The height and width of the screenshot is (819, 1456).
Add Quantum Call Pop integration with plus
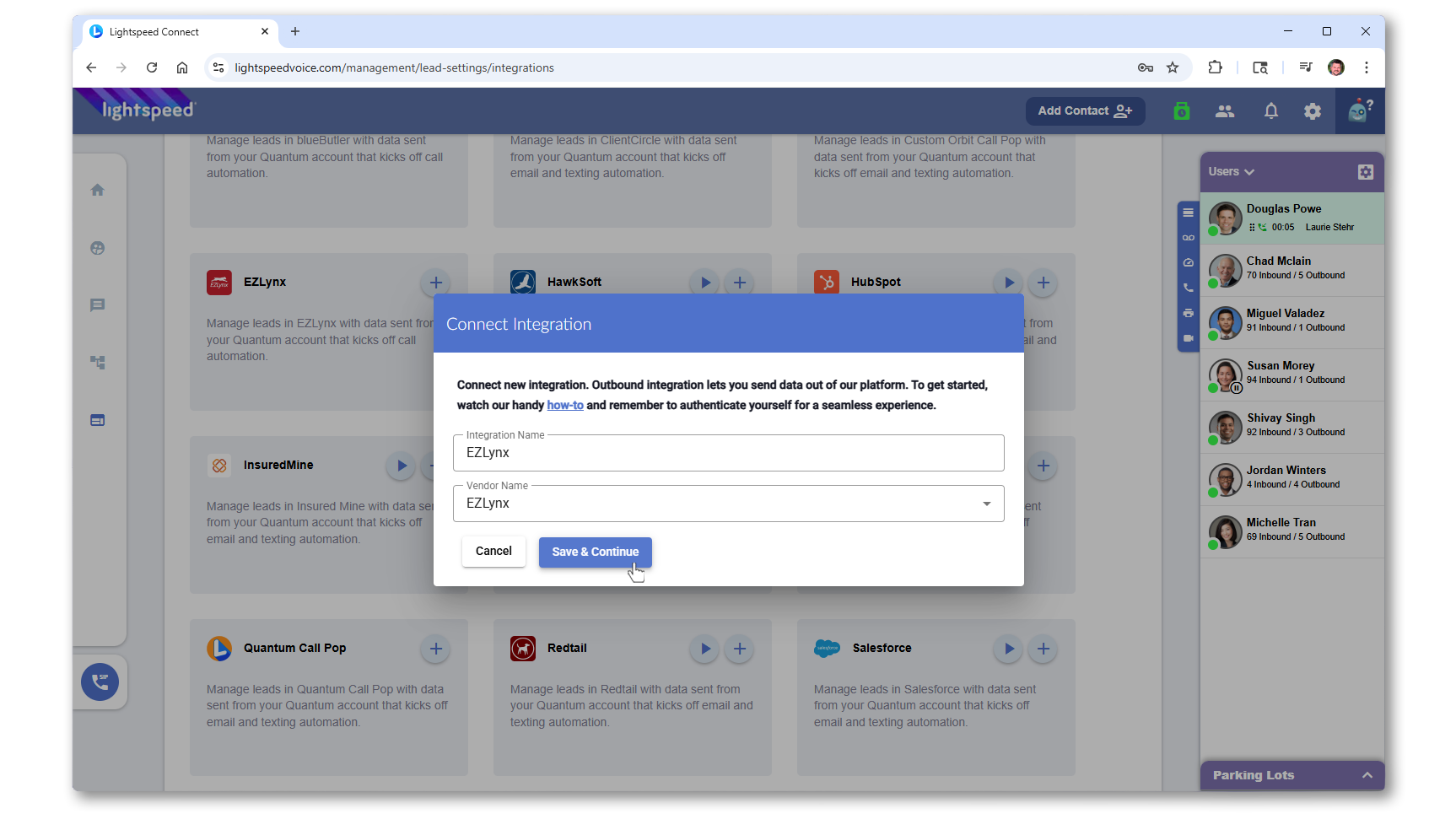436,649
